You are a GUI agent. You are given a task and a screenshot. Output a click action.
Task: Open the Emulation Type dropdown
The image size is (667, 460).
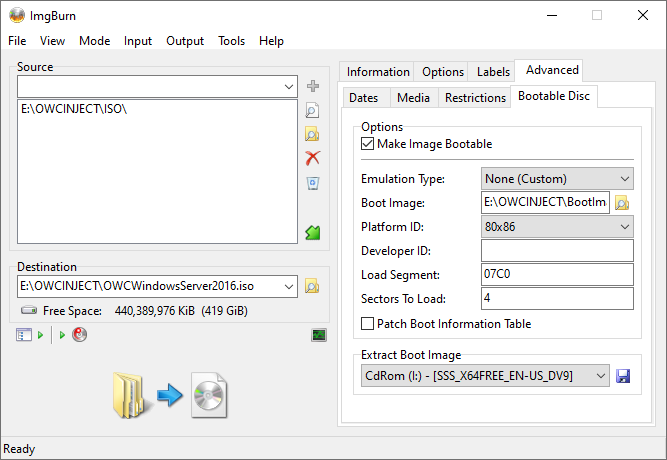(x=557, y=179)
